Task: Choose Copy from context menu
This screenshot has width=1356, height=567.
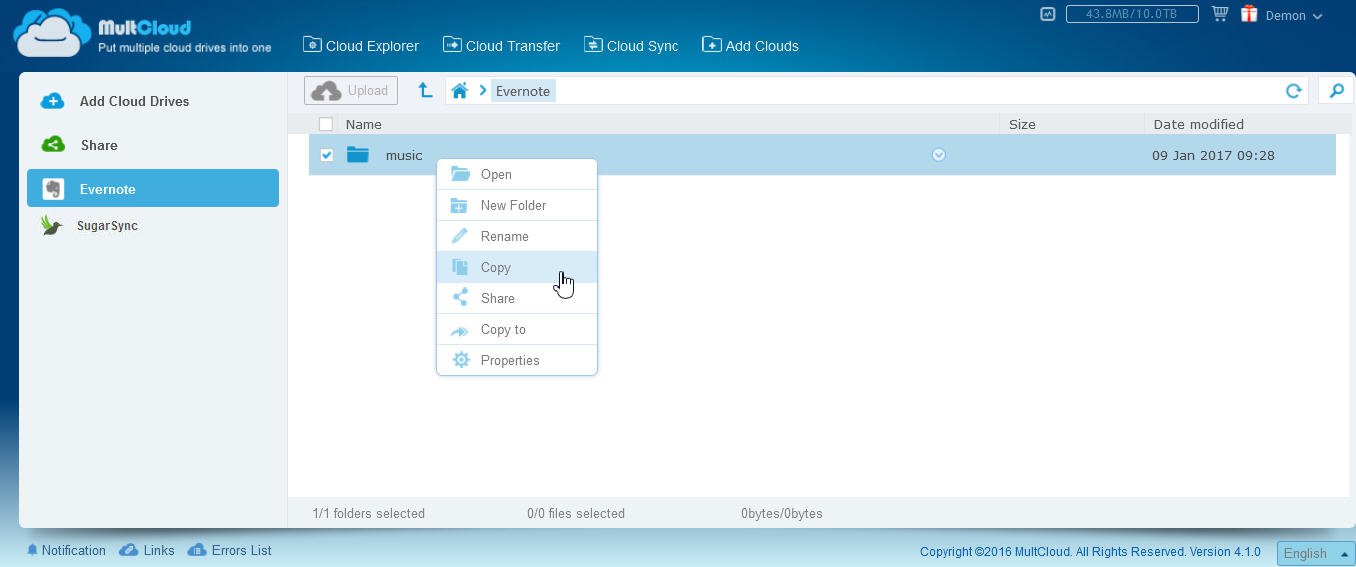Action: click(x=517, y=267)
